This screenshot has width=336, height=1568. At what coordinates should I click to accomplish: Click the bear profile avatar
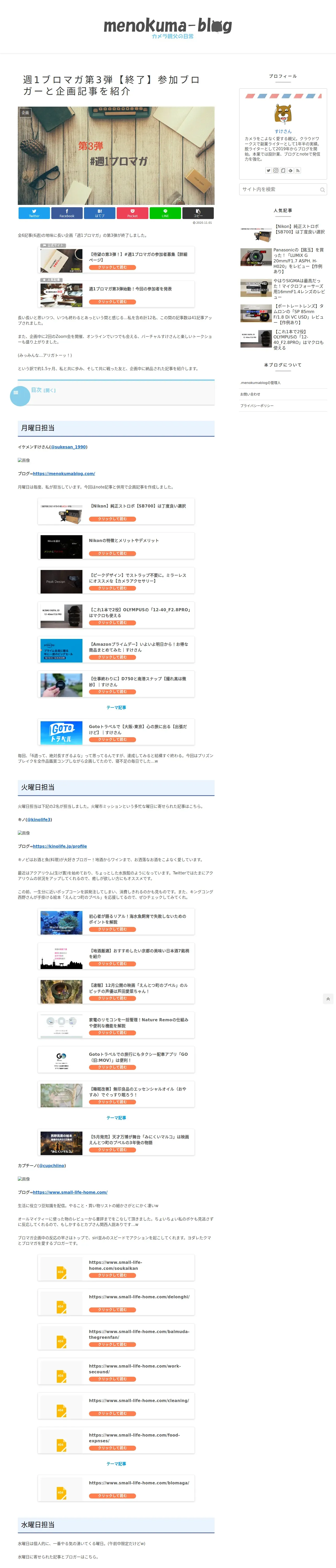tap(283, 114)
